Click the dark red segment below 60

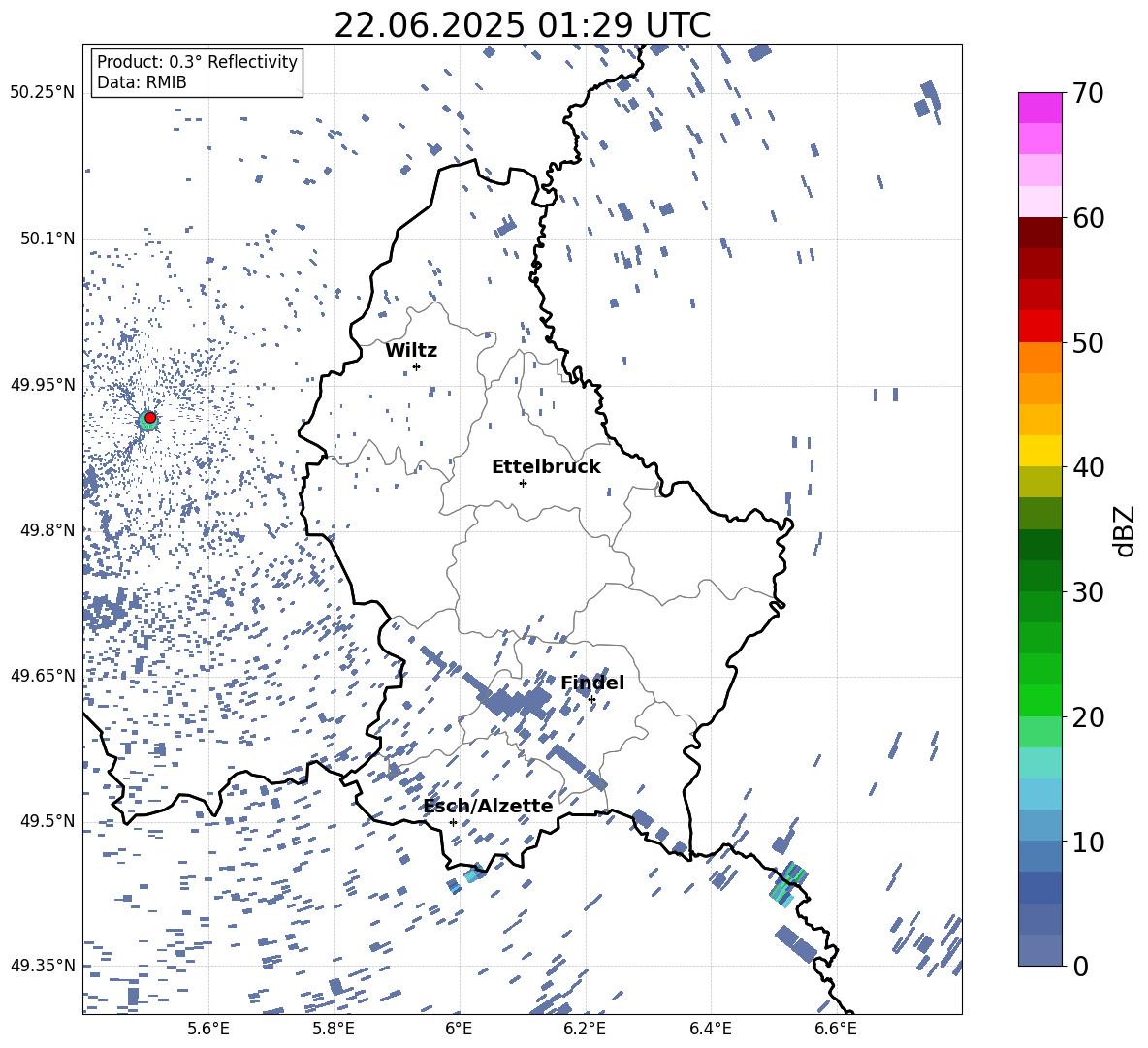(x=1039, y=233)
